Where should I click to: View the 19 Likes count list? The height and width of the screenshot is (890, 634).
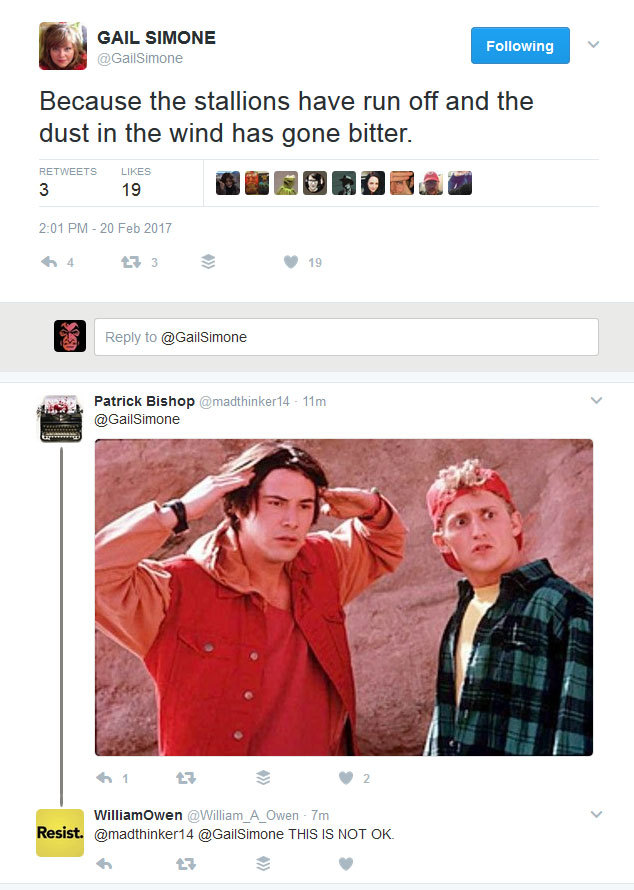tap(136, 183)
